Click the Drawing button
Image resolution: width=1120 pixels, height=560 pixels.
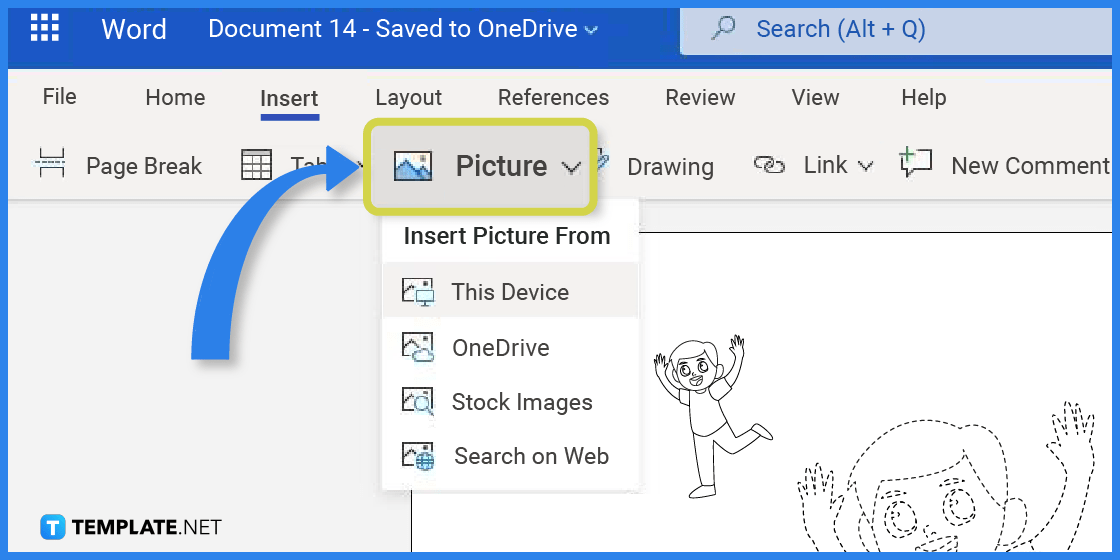pyautogui.click(x=670, y=166)
